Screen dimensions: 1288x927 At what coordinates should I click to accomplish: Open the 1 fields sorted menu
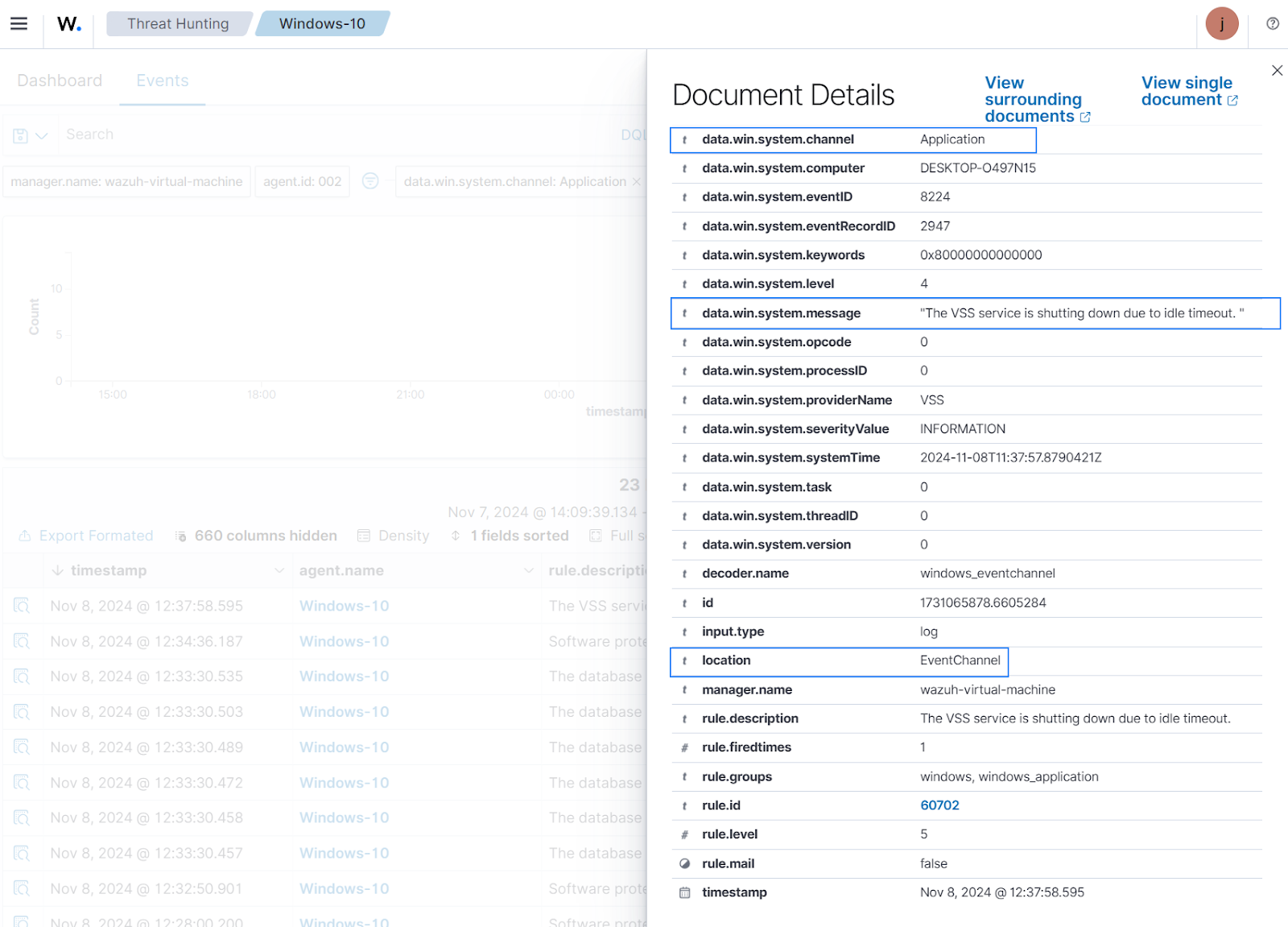pos(510,536)
